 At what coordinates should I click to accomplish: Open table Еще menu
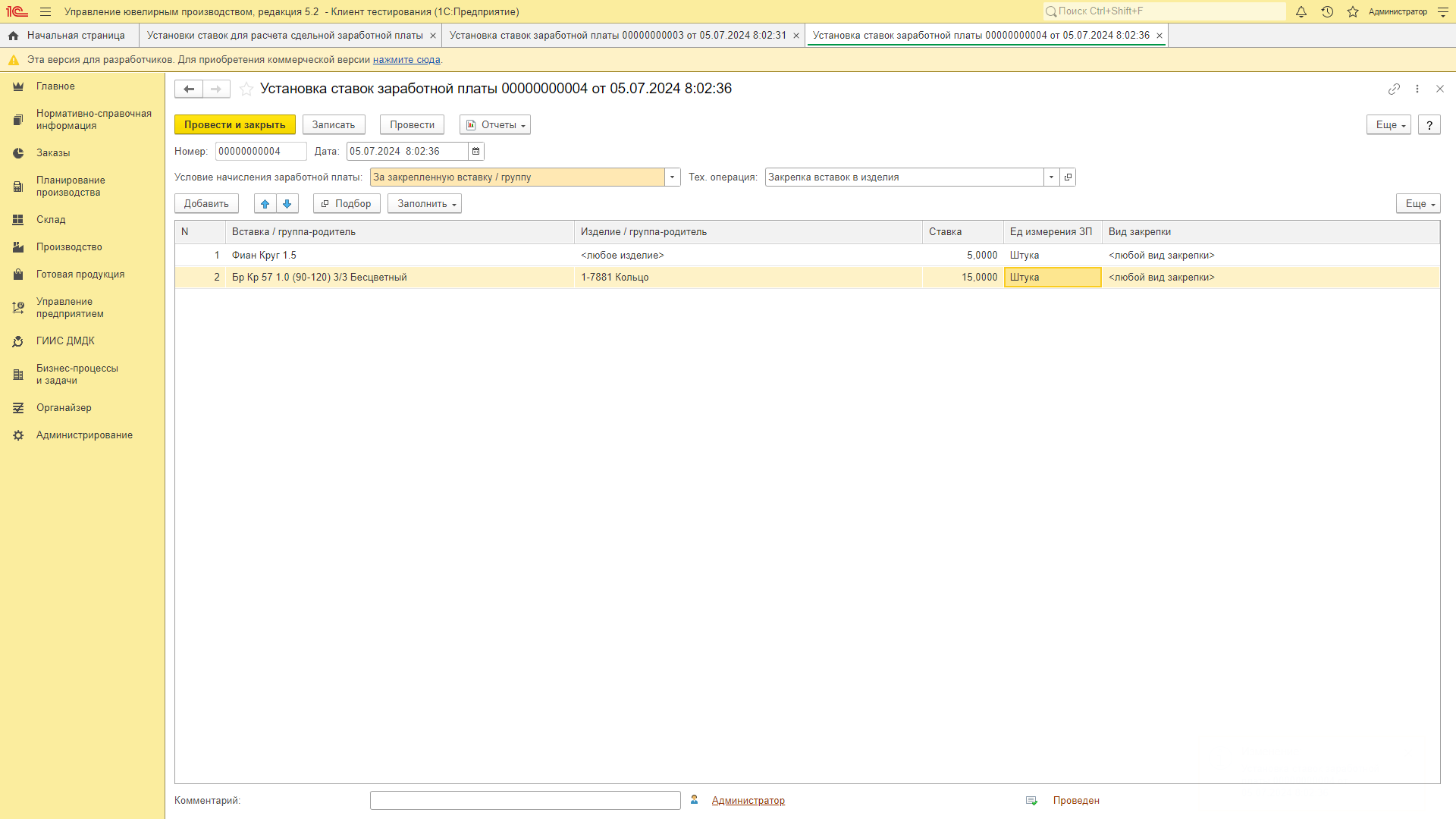tap(1418, 204)
